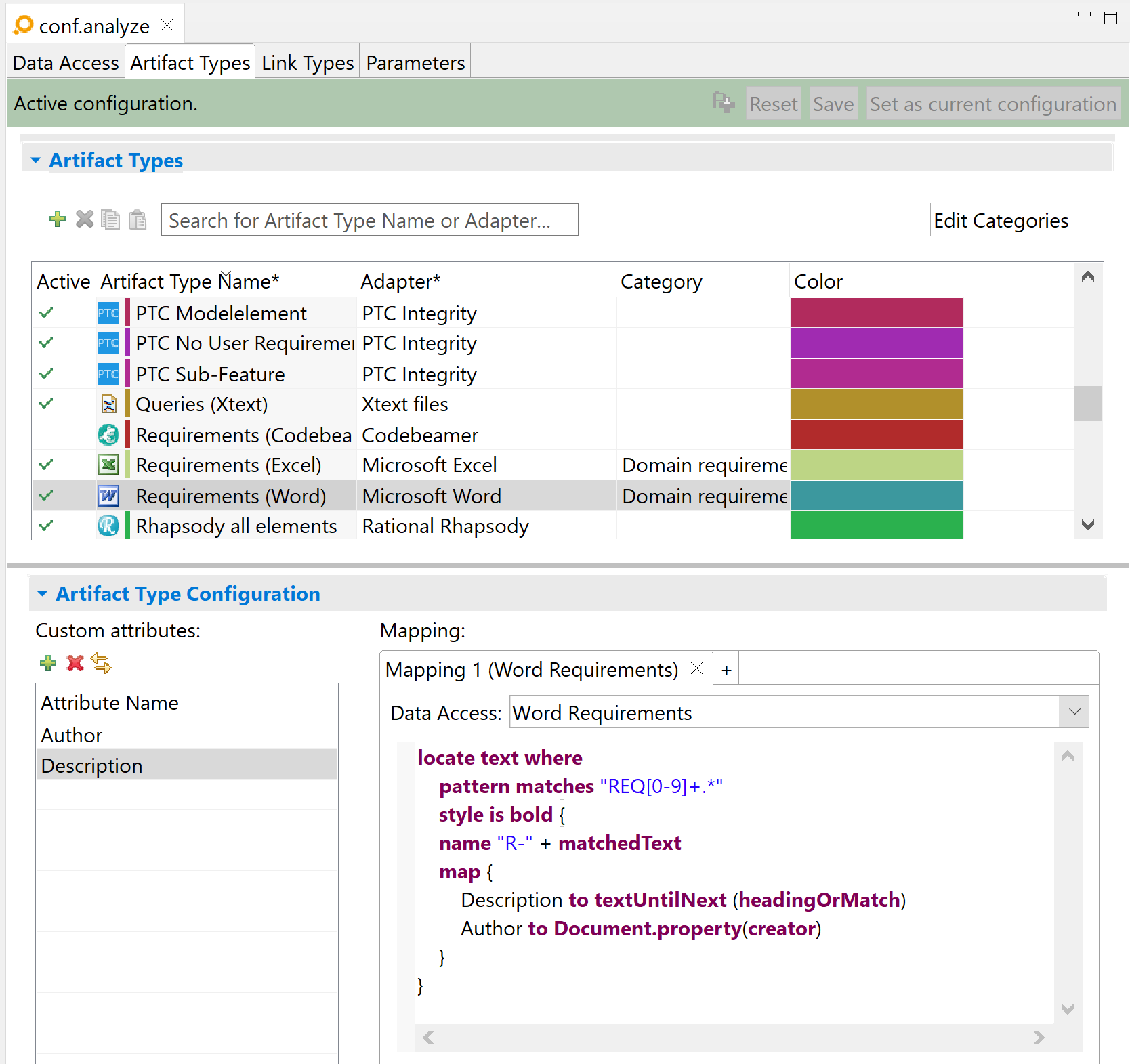Click Codebeamer icon in Requirements row
Viewport: 1130px width, 1064px height.
click(x=108, y=435)
